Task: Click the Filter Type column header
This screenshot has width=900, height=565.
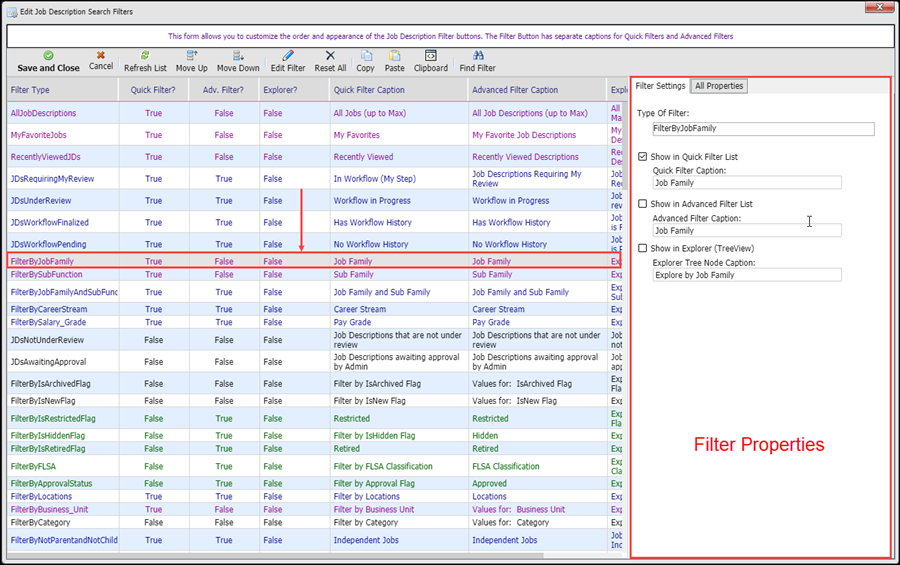Action: (30, 89)
